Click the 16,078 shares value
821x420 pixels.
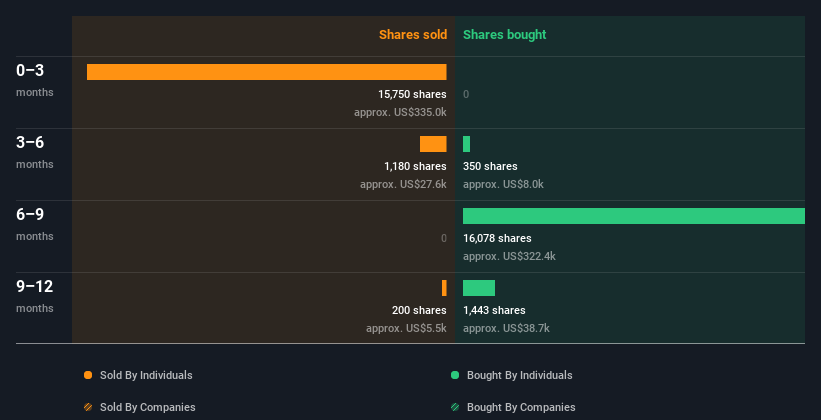point(497,238)
